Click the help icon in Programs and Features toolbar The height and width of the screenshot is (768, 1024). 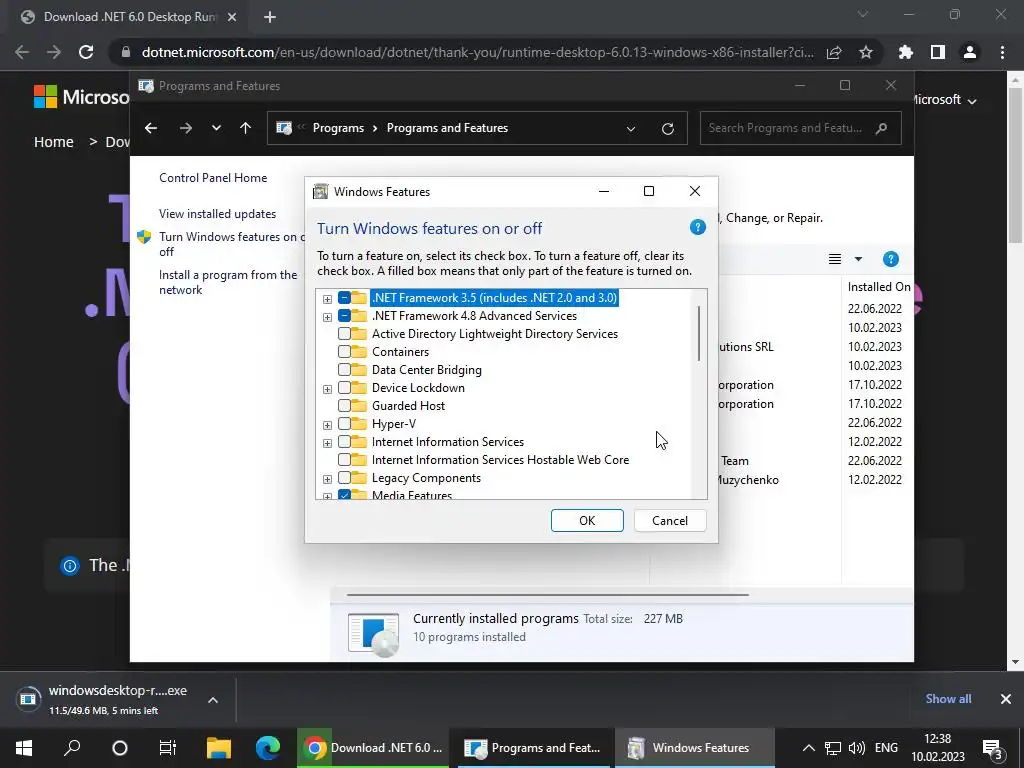(891, 259)
